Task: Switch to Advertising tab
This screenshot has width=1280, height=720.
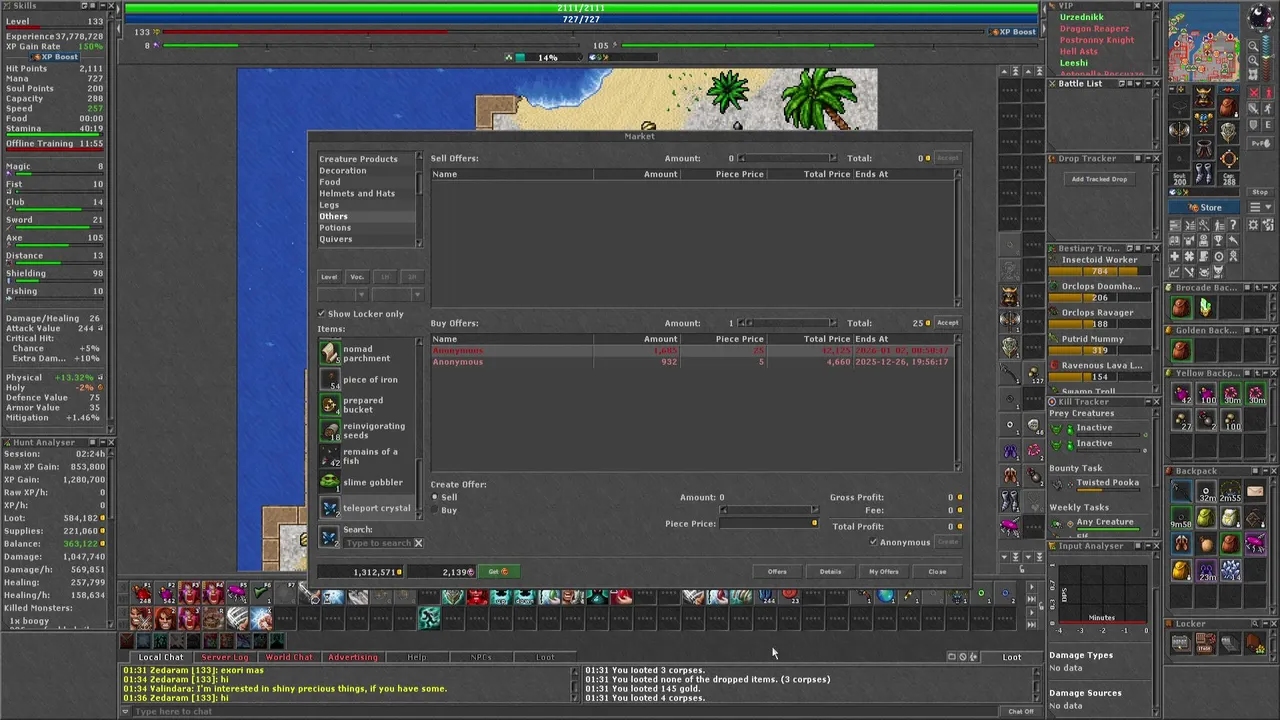Action: (353, 657)
